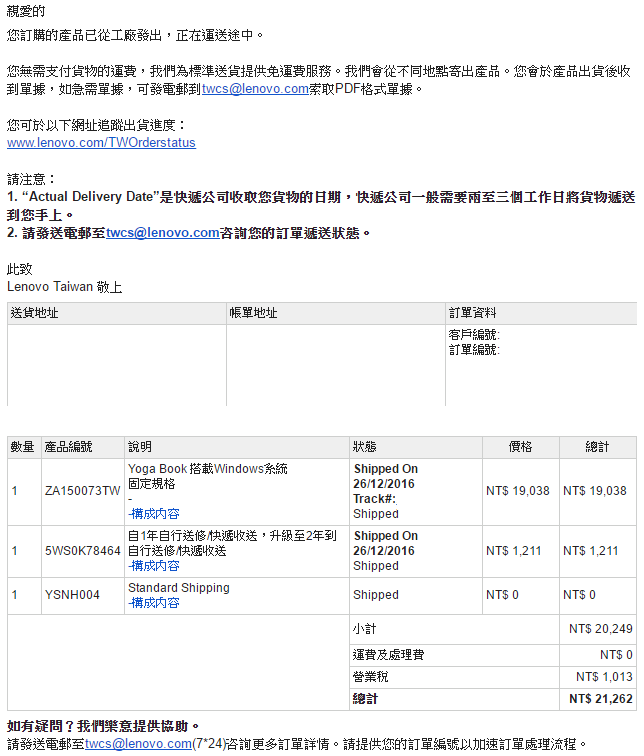Click the 總計 column header
The height and width of the screenshot is (756, 644).
click(597, 447)
